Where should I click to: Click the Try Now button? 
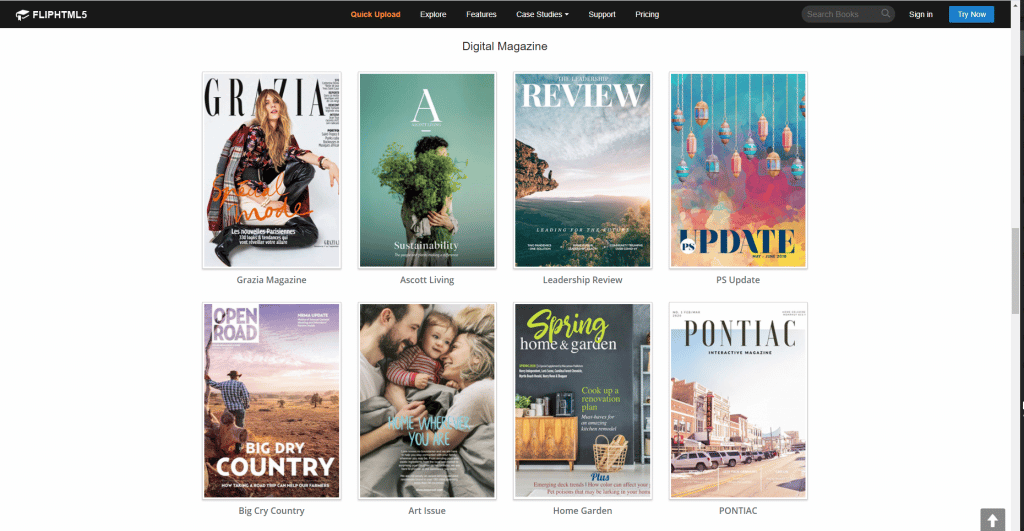coord(971,14)
